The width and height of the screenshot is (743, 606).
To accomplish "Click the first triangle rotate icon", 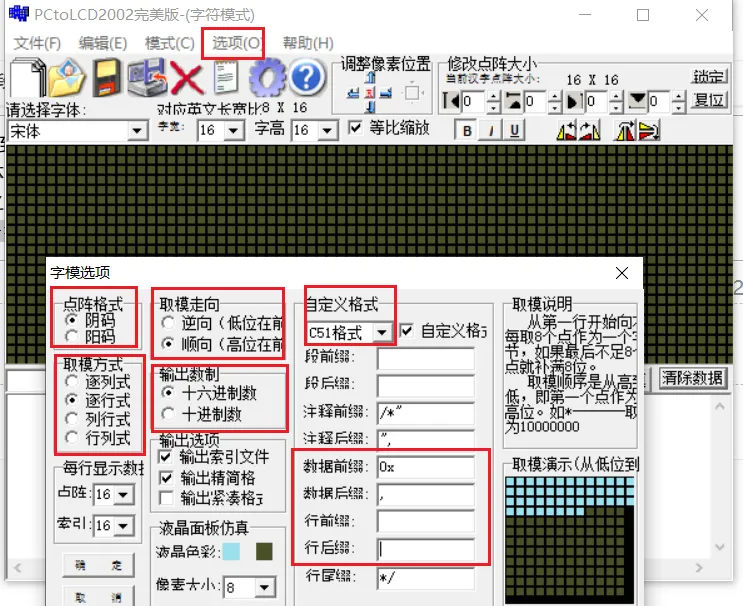I will pyautogui.click(x=566, y=131).
